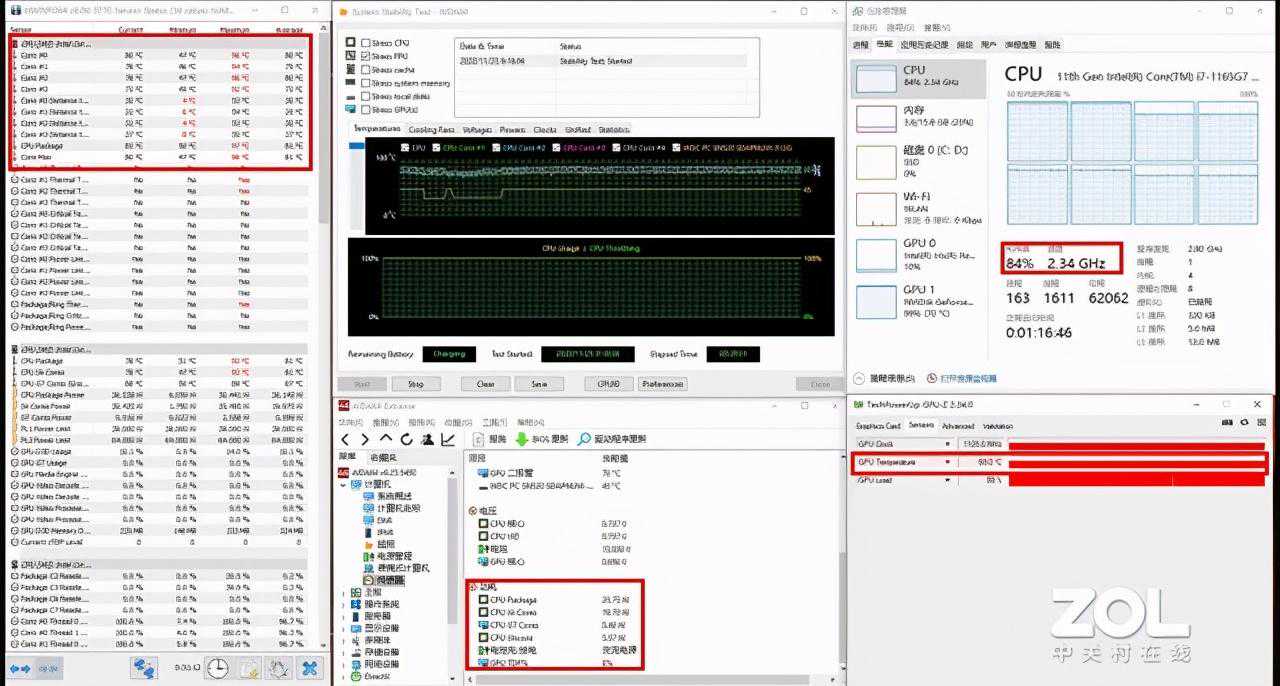This screenshot has height=686, width=1280.
Task: Open the GPU Load sensor dropdown in GPU-Z
Action: click(948, 480)
